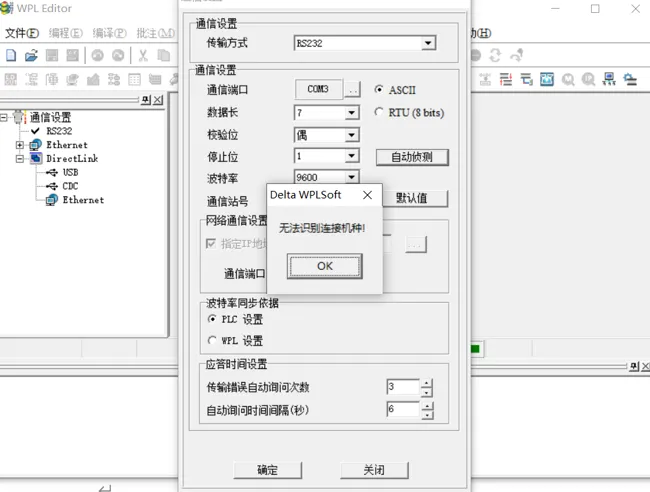This screenshot has width=650, height=492.
Task: Click the gear with lines settings icon
Action: point(630,79)
